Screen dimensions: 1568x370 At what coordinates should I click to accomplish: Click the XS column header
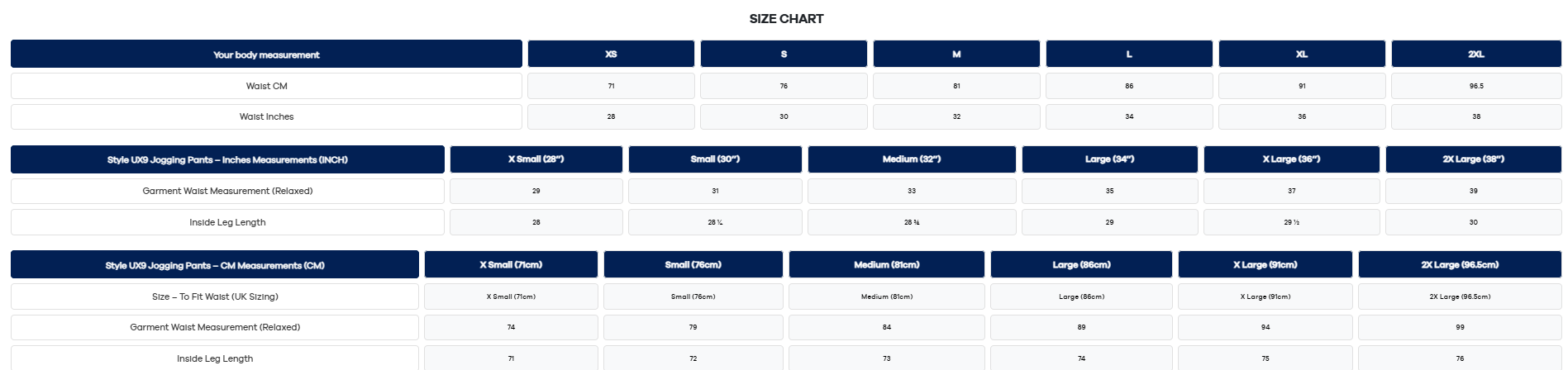click(x=611, y=55)
